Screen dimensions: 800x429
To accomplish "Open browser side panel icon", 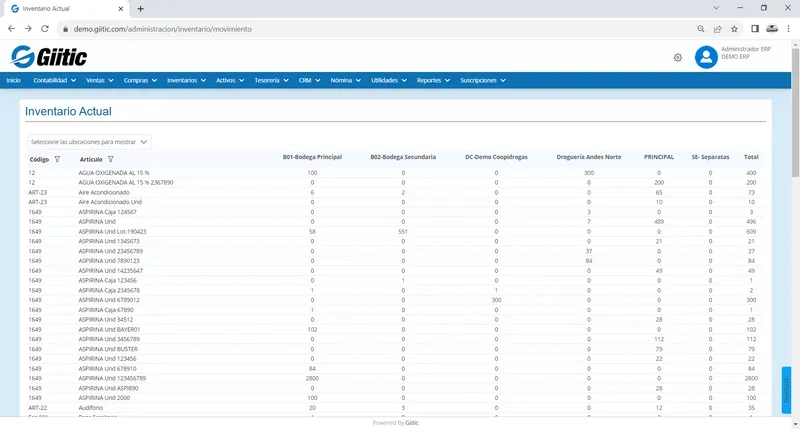I will pyautogui.click(x=755, y=29).
